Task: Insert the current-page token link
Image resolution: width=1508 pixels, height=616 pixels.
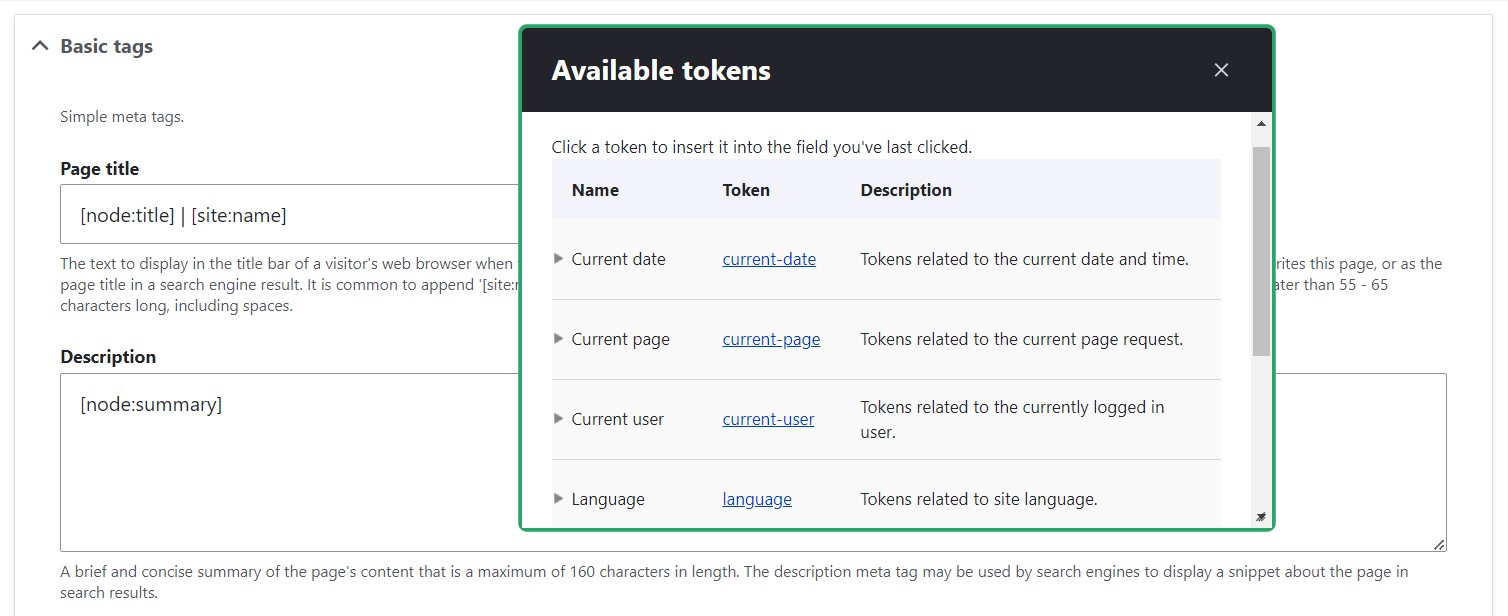Action: tap(771, 339)
